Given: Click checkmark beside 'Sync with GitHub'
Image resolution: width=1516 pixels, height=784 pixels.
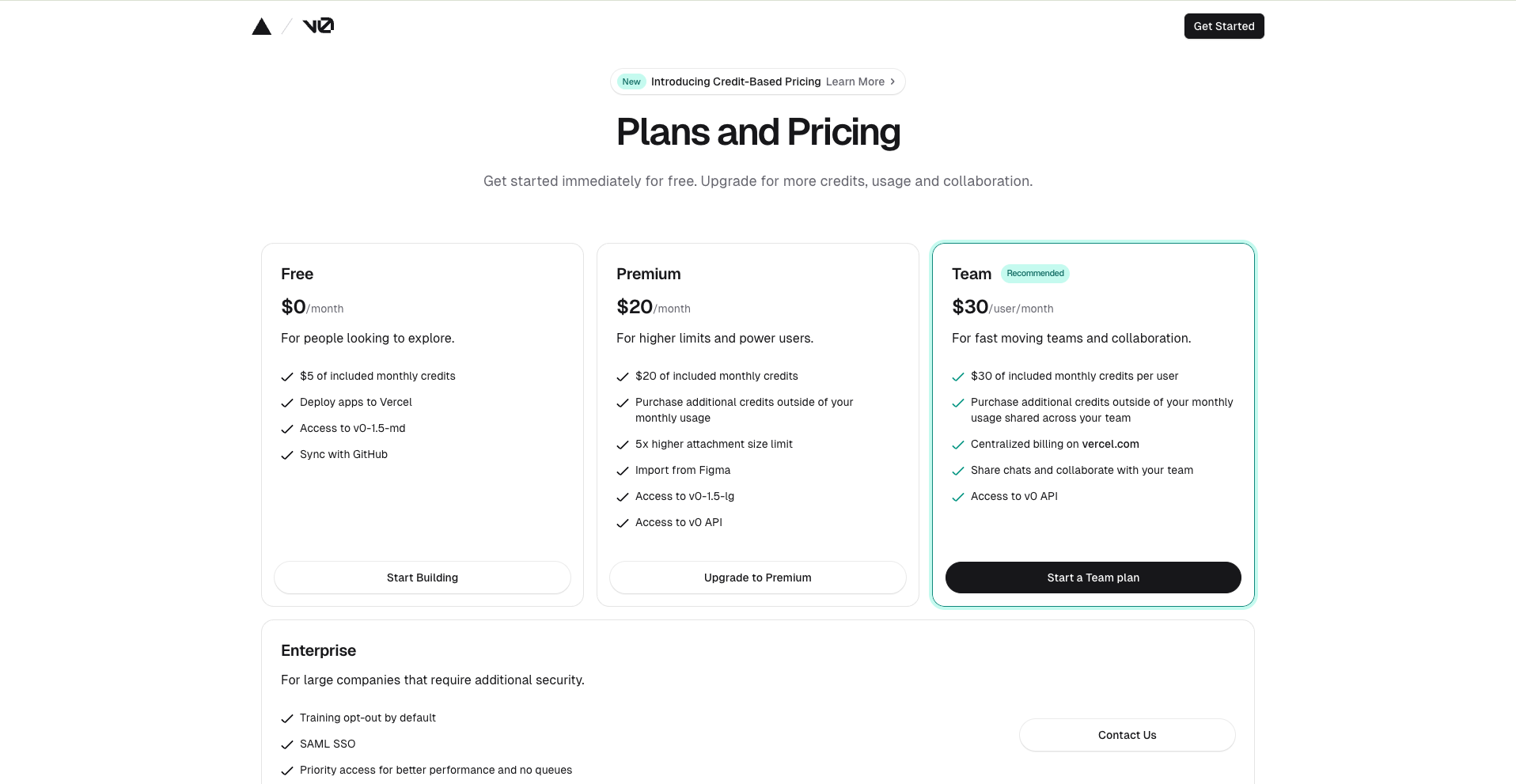Looking at the screenshot, I should tap(287, 455).
